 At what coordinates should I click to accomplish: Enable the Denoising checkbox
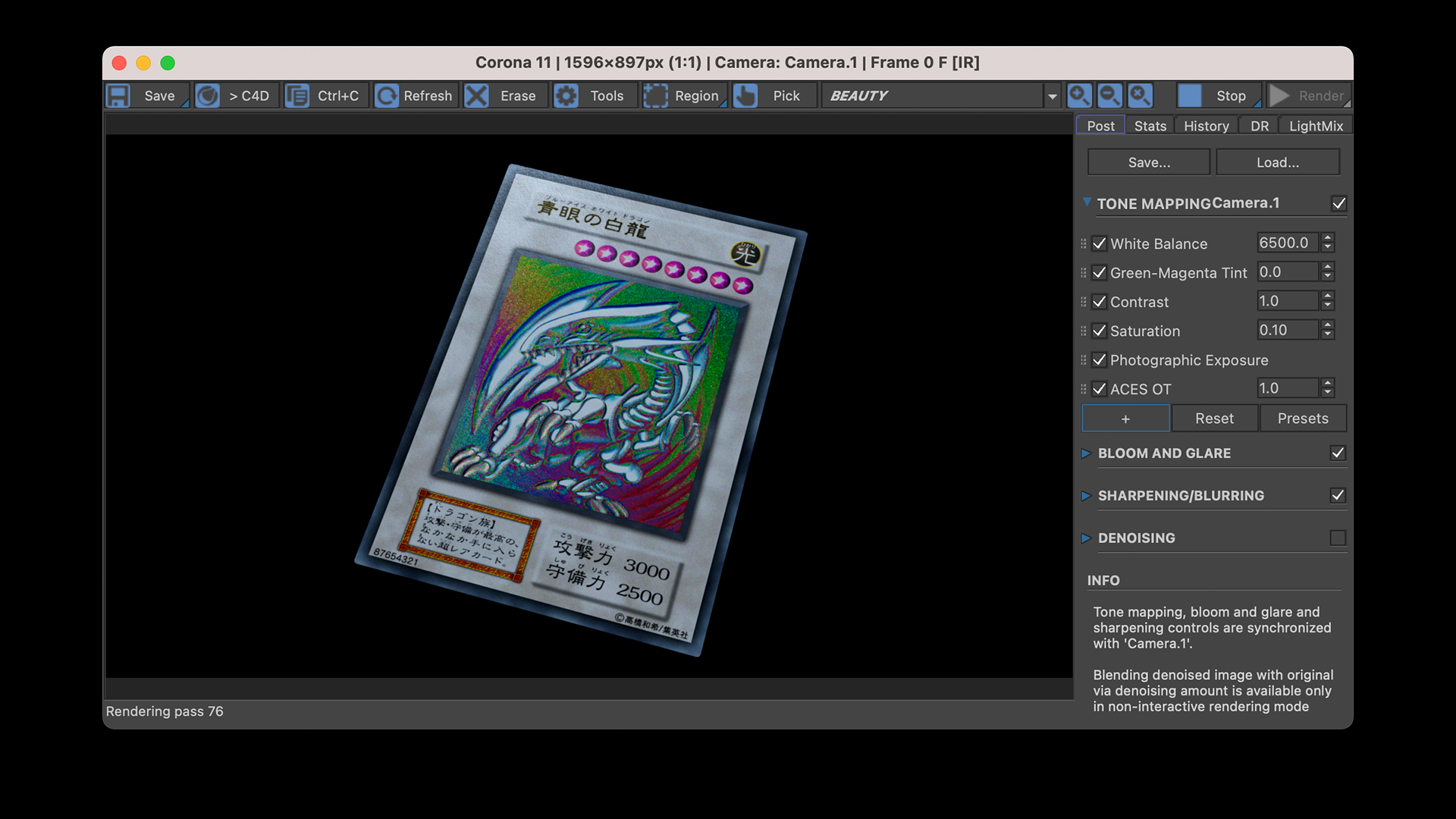point(1338,538)
